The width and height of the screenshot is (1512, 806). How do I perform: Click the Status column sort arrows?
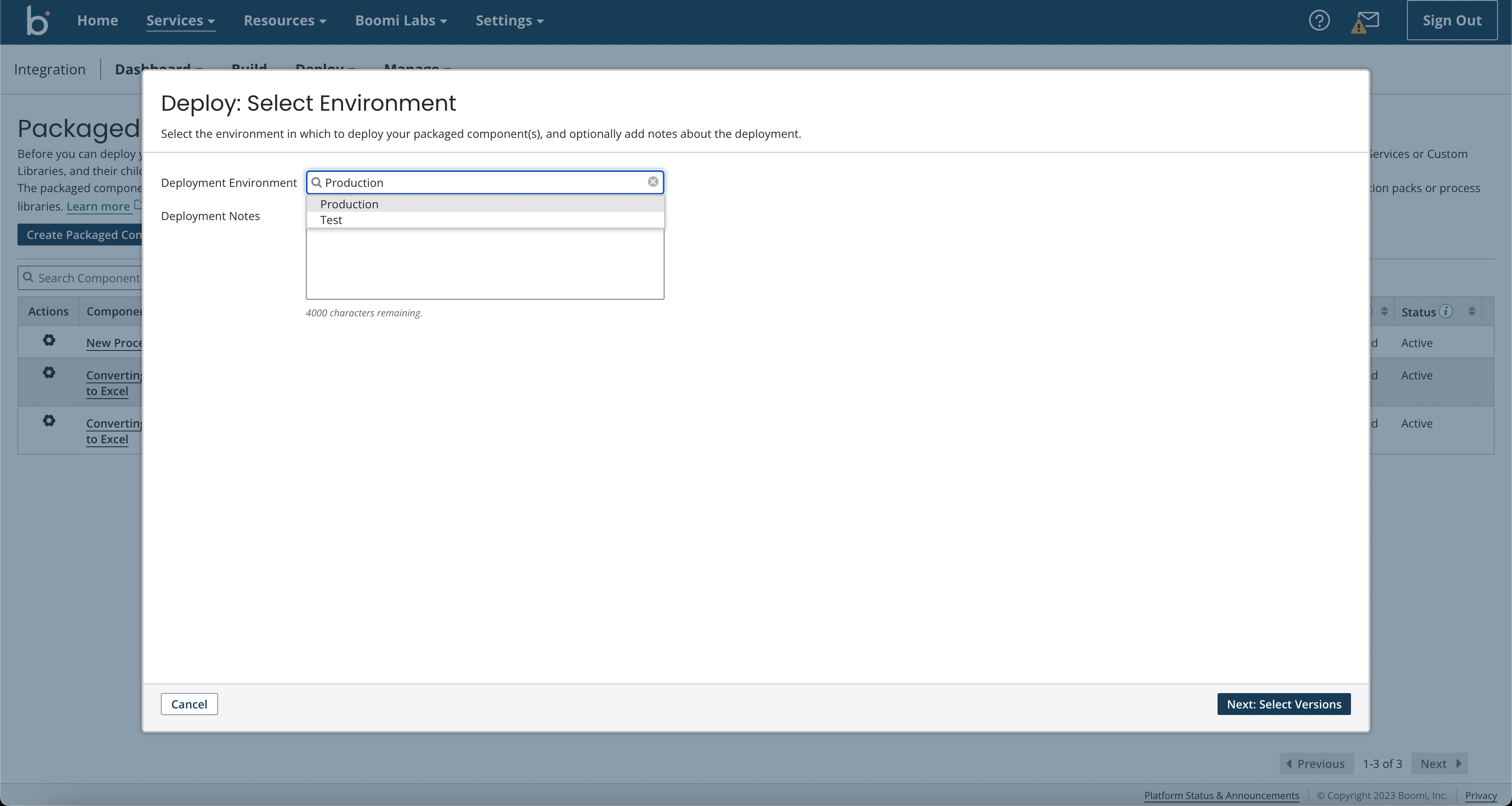1471,311
